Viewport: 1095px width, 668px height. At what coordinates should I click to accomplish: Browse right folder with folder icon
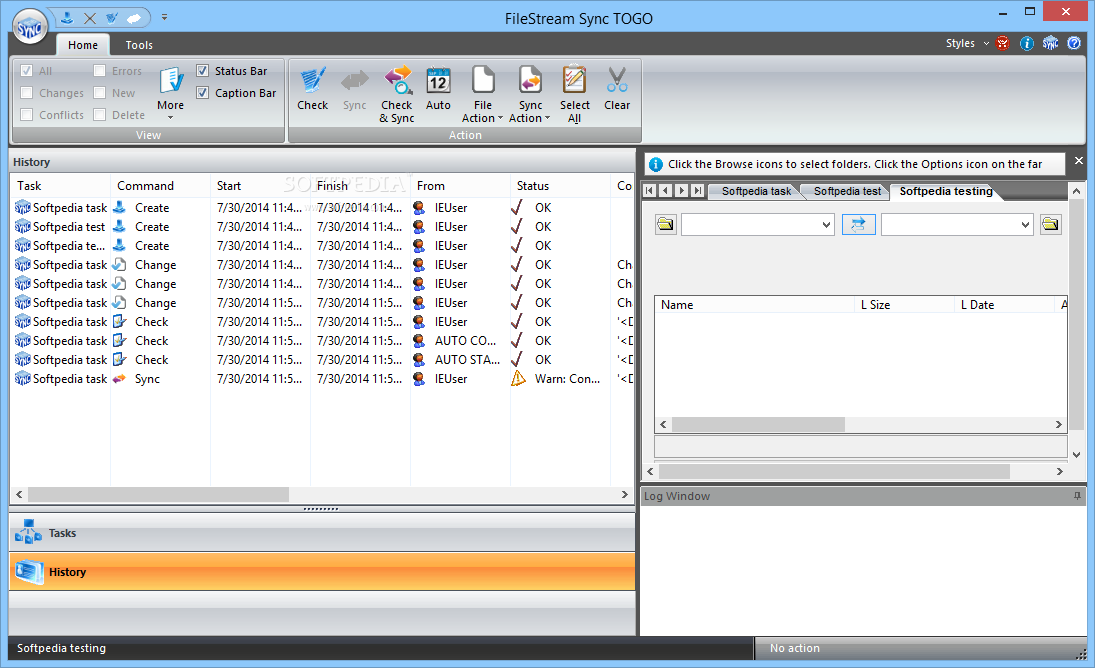tap(1050, 225)
